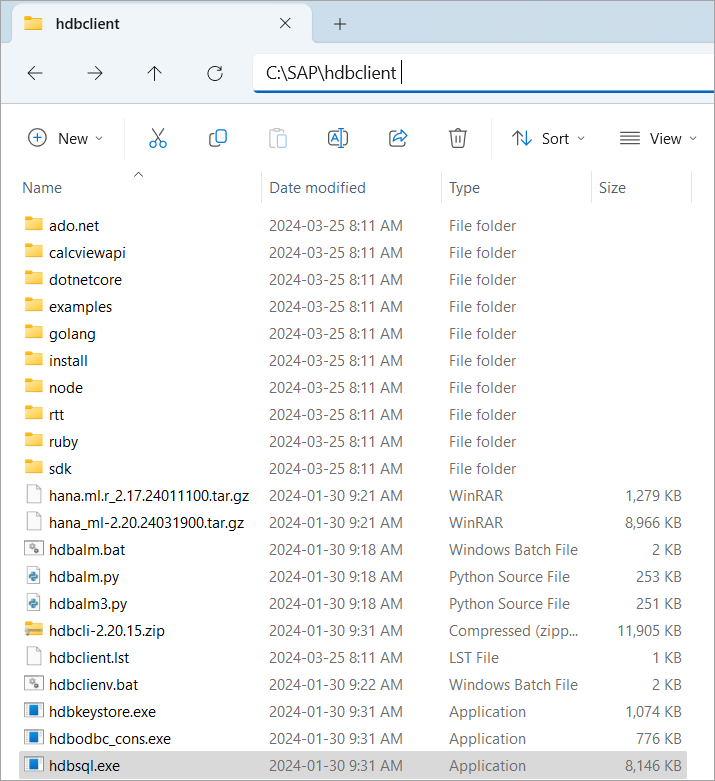This screenshot has width=715, height=781.
Task: Click the Share icon in toolbar
Action: click(398, 138)
